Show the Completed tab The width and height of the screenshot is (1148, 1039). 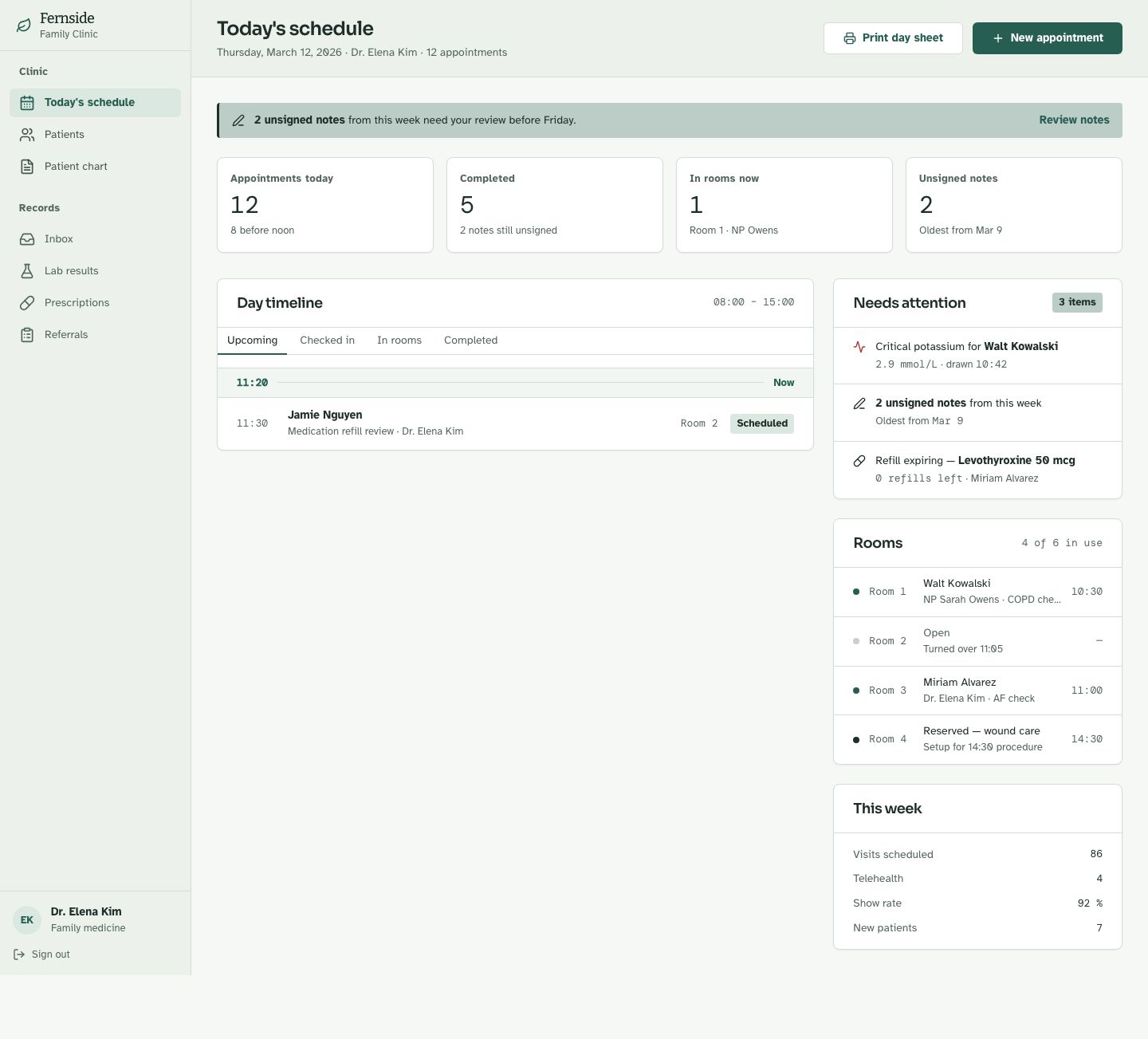pos(470,340)
